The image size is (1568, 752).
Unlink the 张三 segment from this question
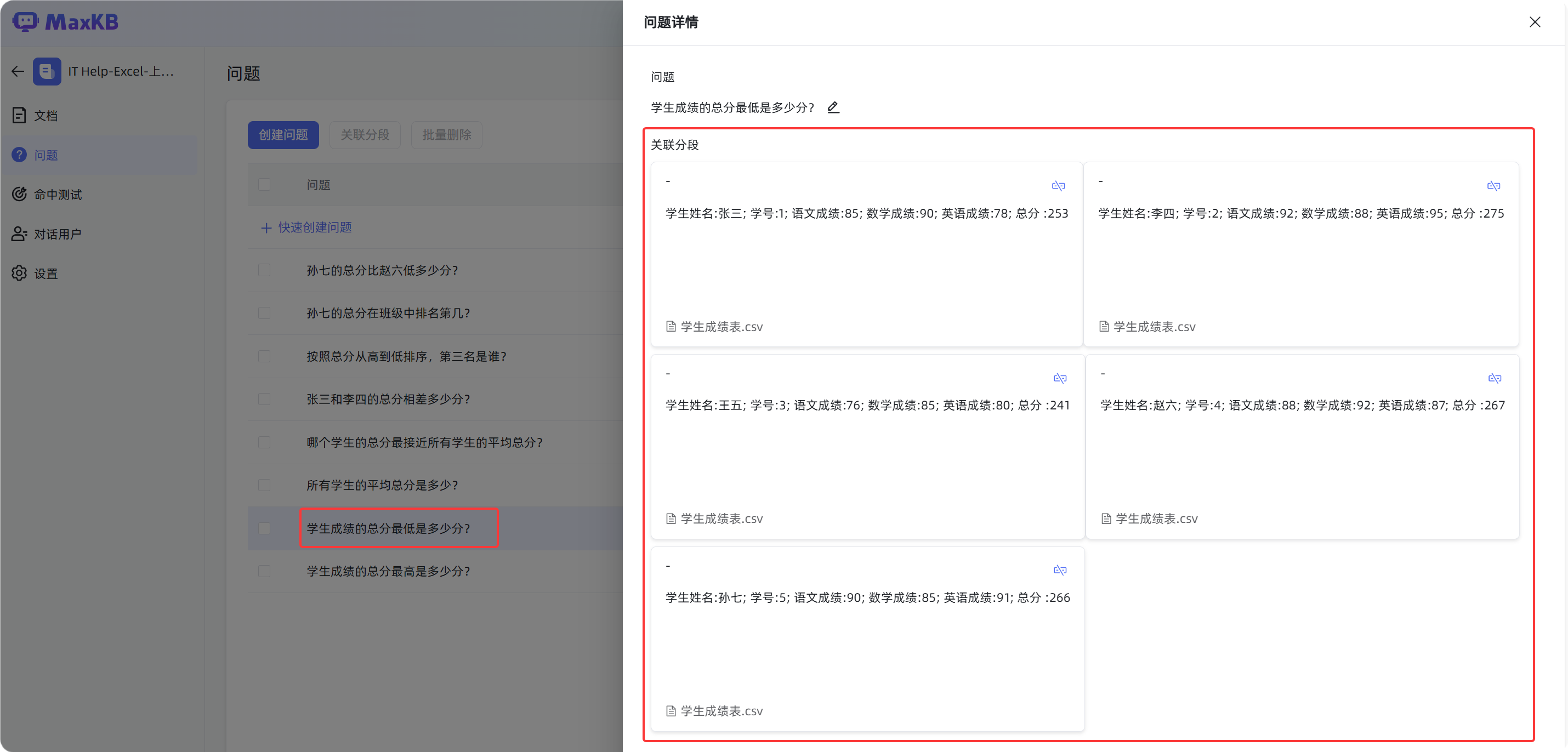pyautogui.click(x=1058, y=186)
